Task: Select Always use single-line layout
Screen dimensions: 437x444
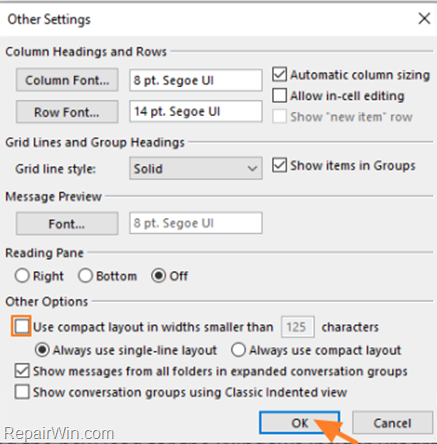Action: [43, 350]
